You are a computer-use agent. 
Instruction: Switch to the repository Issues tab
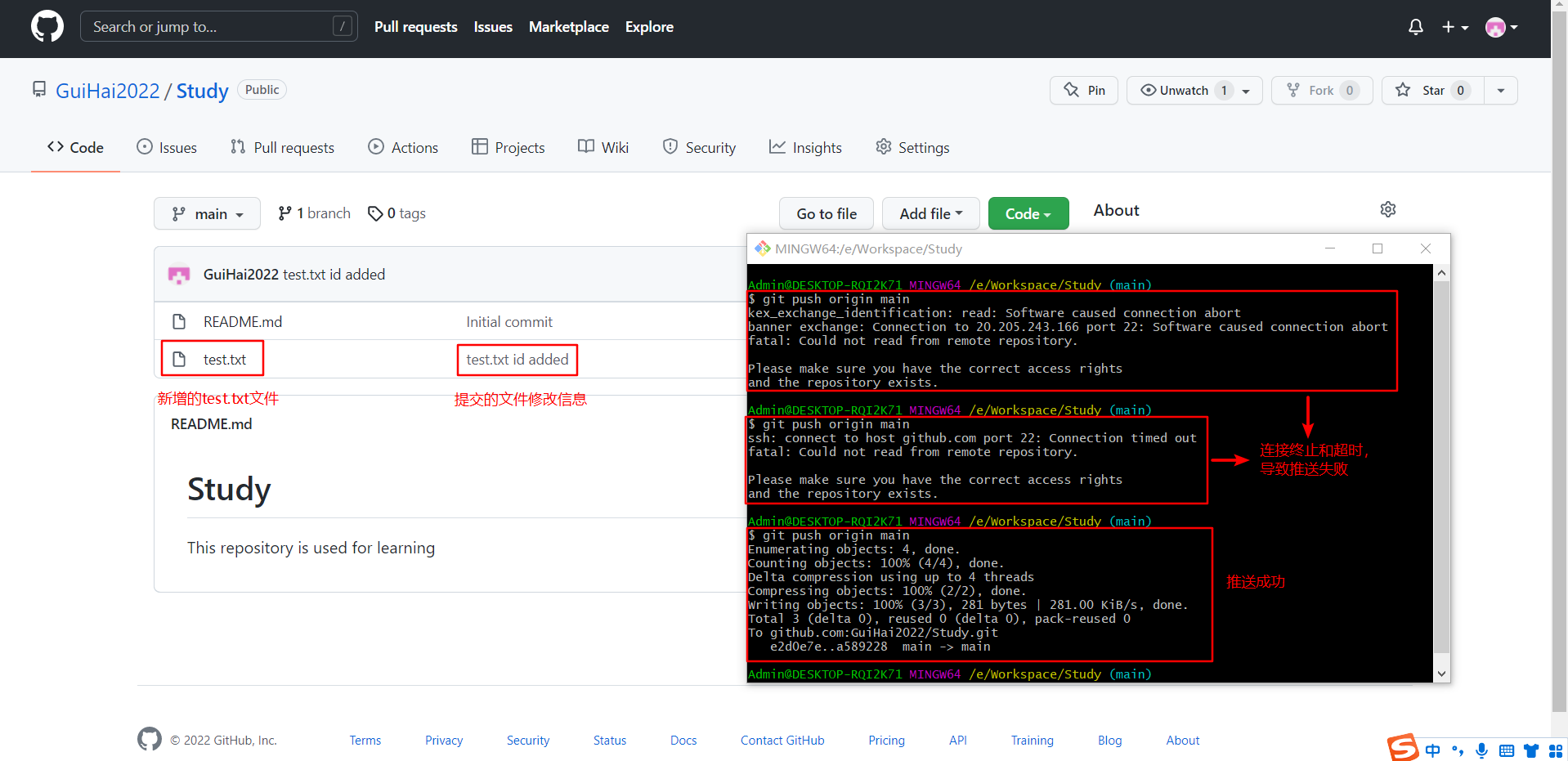click(167, 147)
